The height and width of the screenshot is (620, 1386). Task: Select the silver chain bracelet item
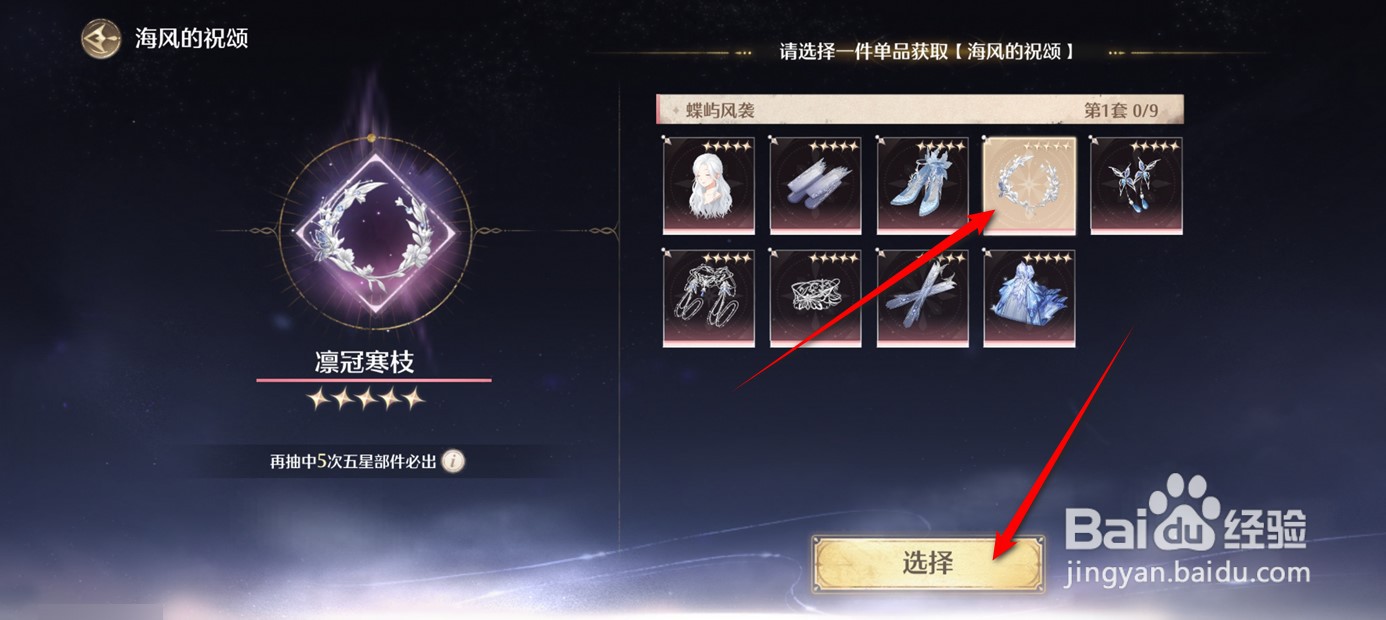(709, 299)
